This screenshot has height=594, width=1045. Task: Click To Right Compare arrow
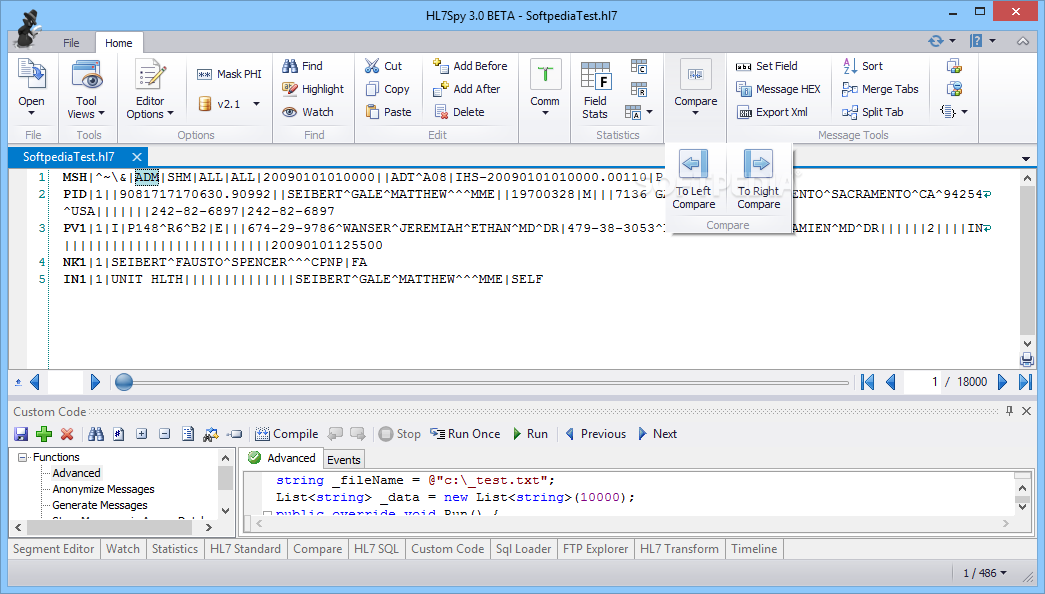pos(758,179)
